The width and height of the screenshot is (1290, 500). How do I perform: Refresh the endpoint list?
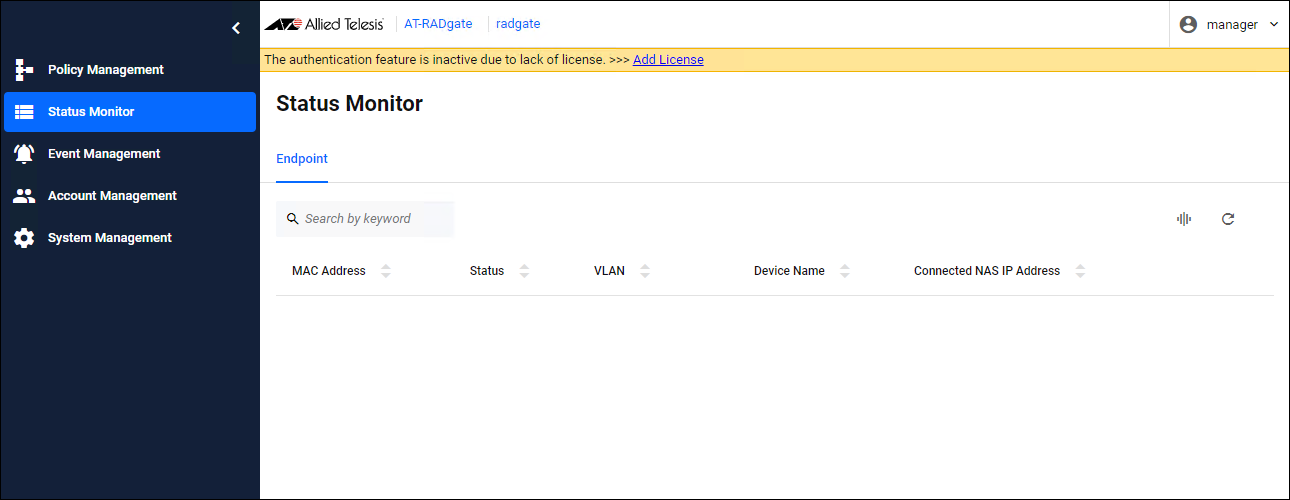point(1228,219)
